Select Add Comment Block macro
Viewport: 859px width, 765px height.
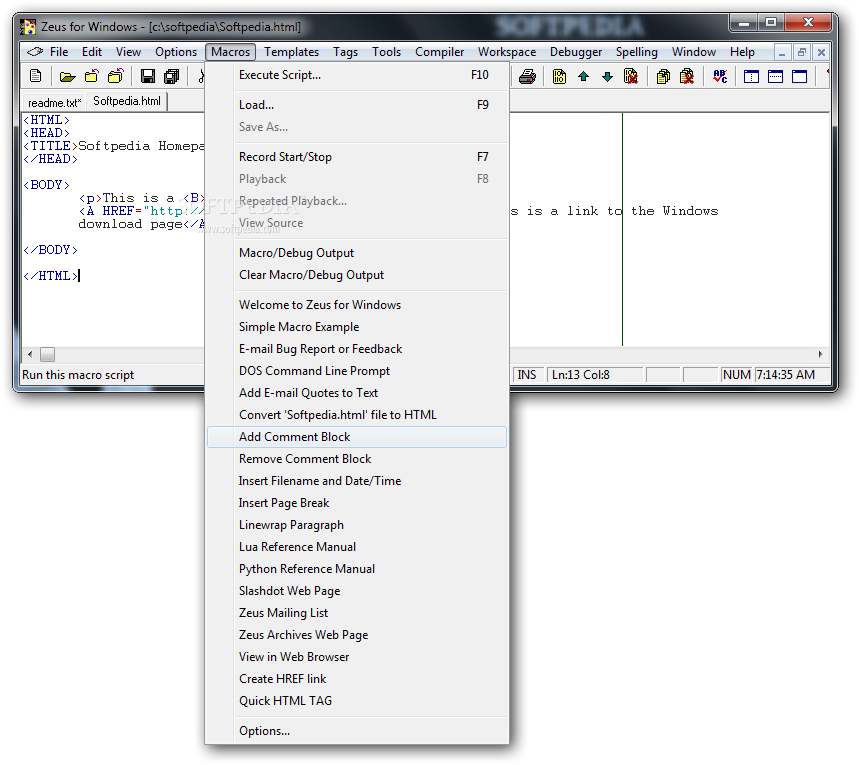point(357,437)
